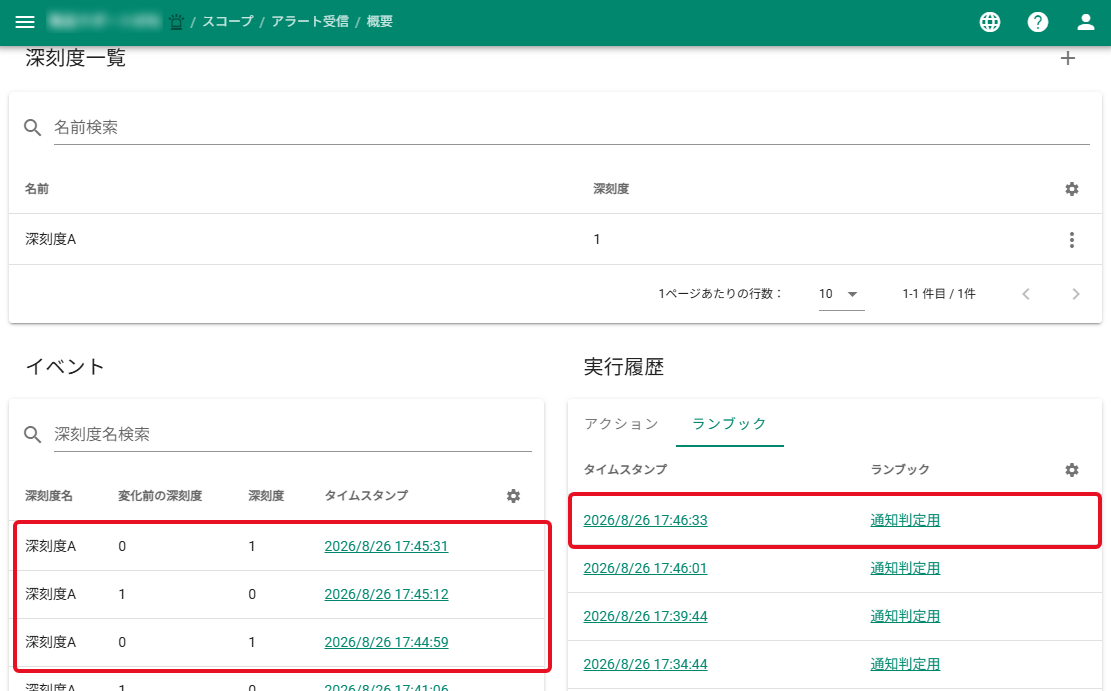This screenshot has width=1111, height=691.
Task: Switch to the アクション tab
Action: [x=621, y=424]
